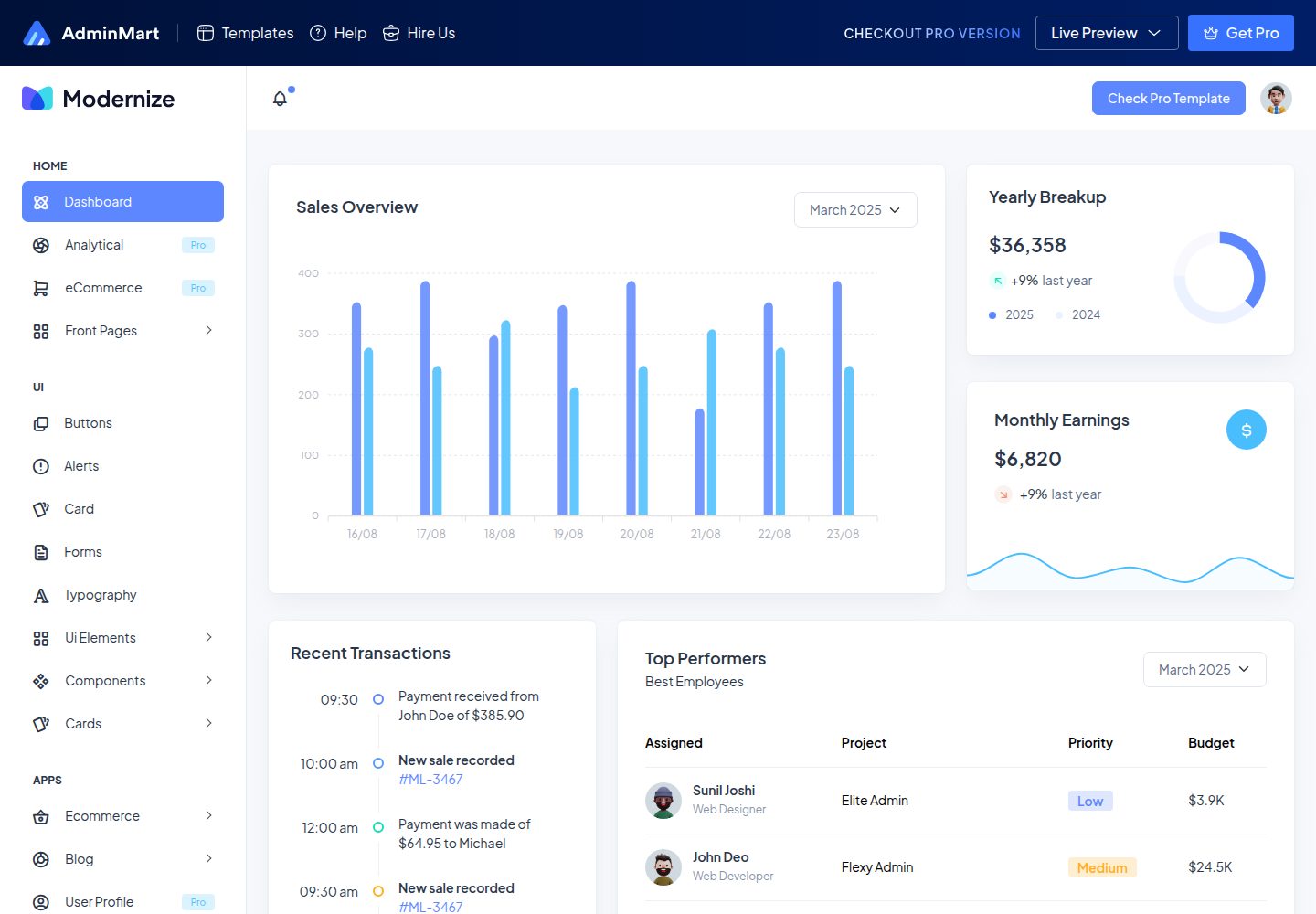
Task: Click the Ui Elements grid icon
Action: point(41,638)
